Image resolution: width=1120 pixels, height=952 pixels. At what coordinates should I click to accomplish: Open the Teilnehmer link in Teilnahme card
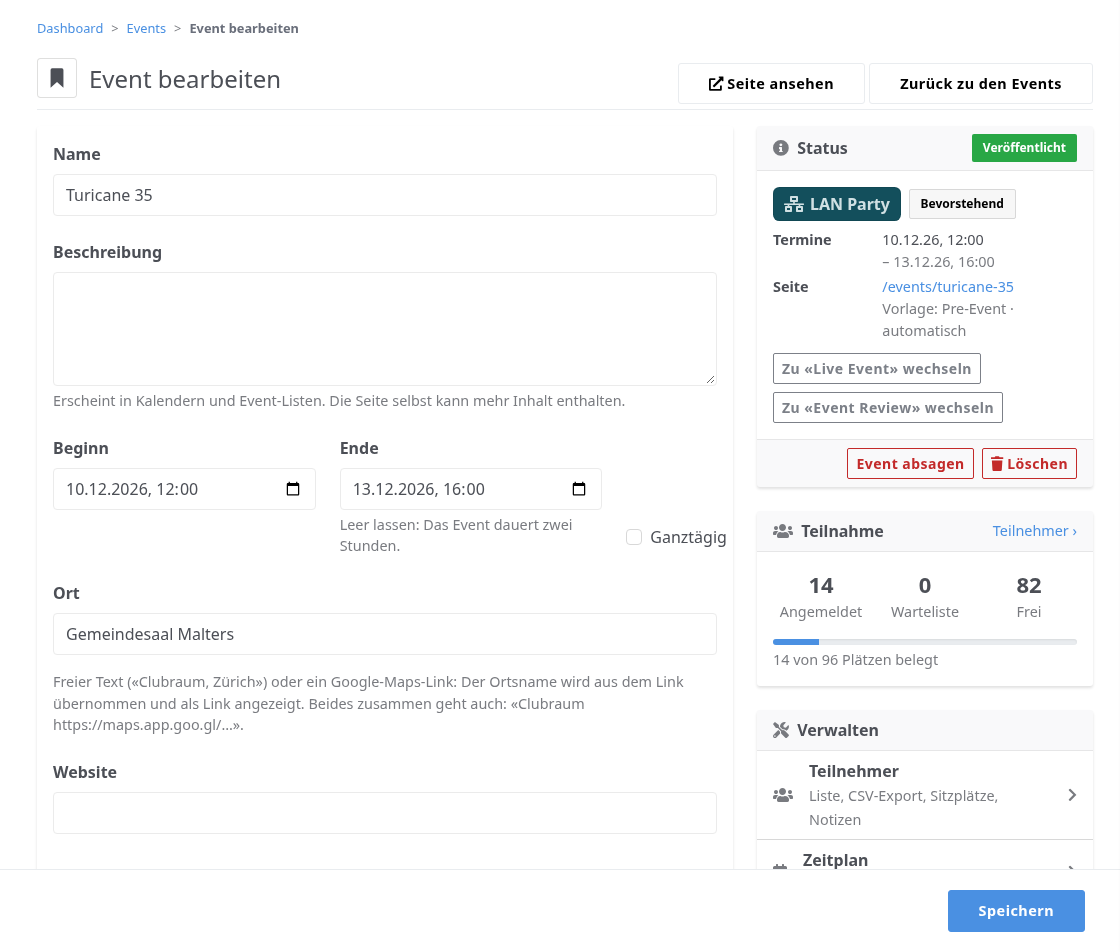(1034, 531)
